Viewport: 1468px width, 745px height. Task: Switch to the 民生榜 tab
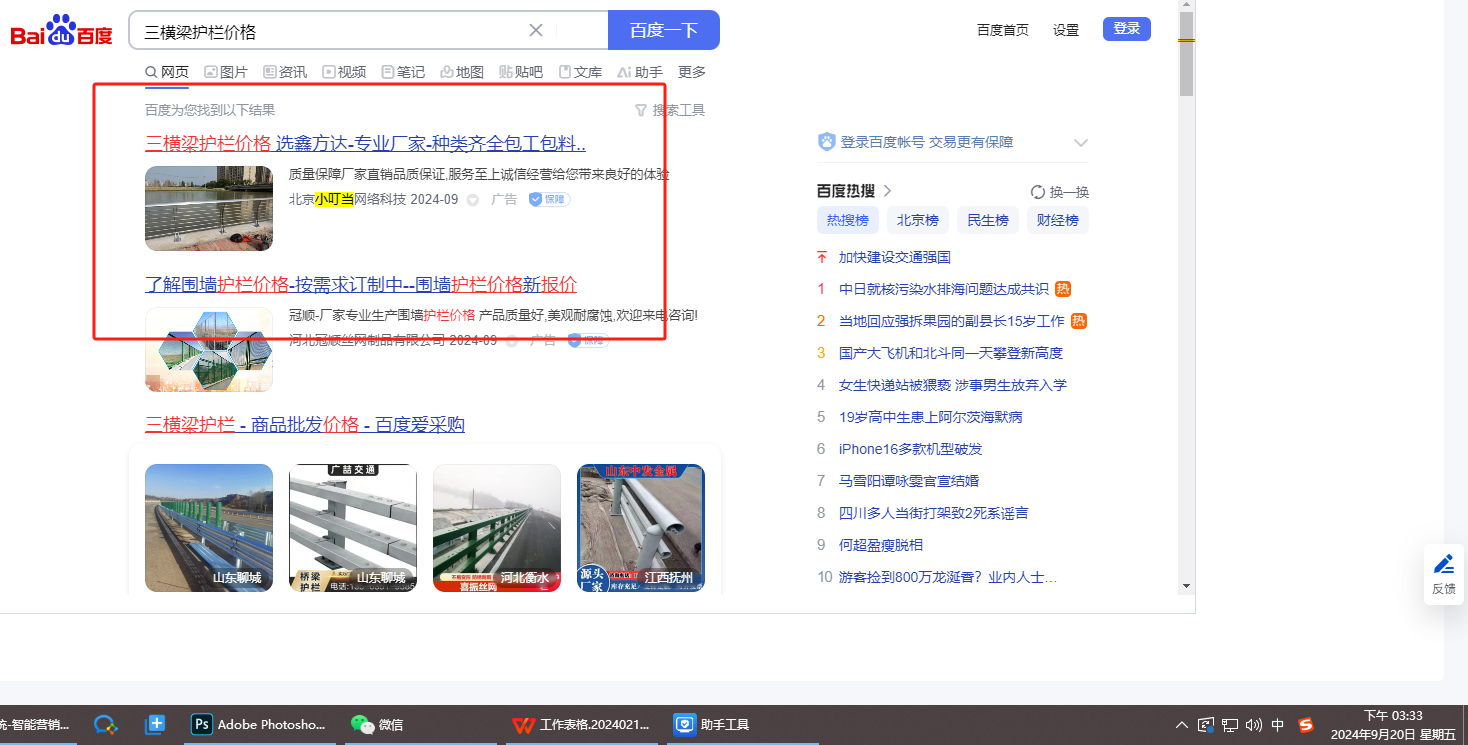coord(988,220)
